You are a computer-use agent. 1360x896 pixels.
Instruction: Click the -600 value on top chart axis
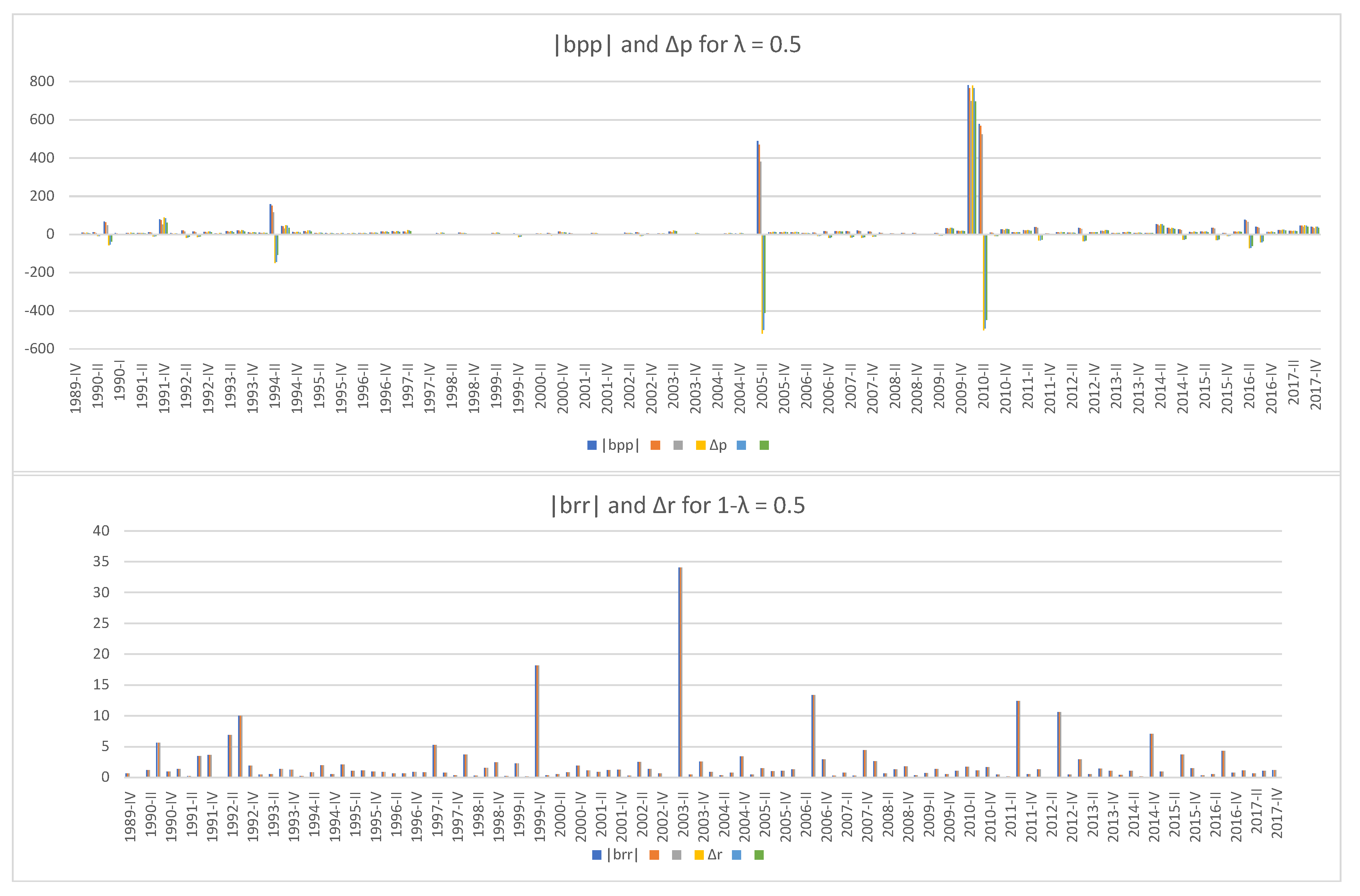coord(40,349)
